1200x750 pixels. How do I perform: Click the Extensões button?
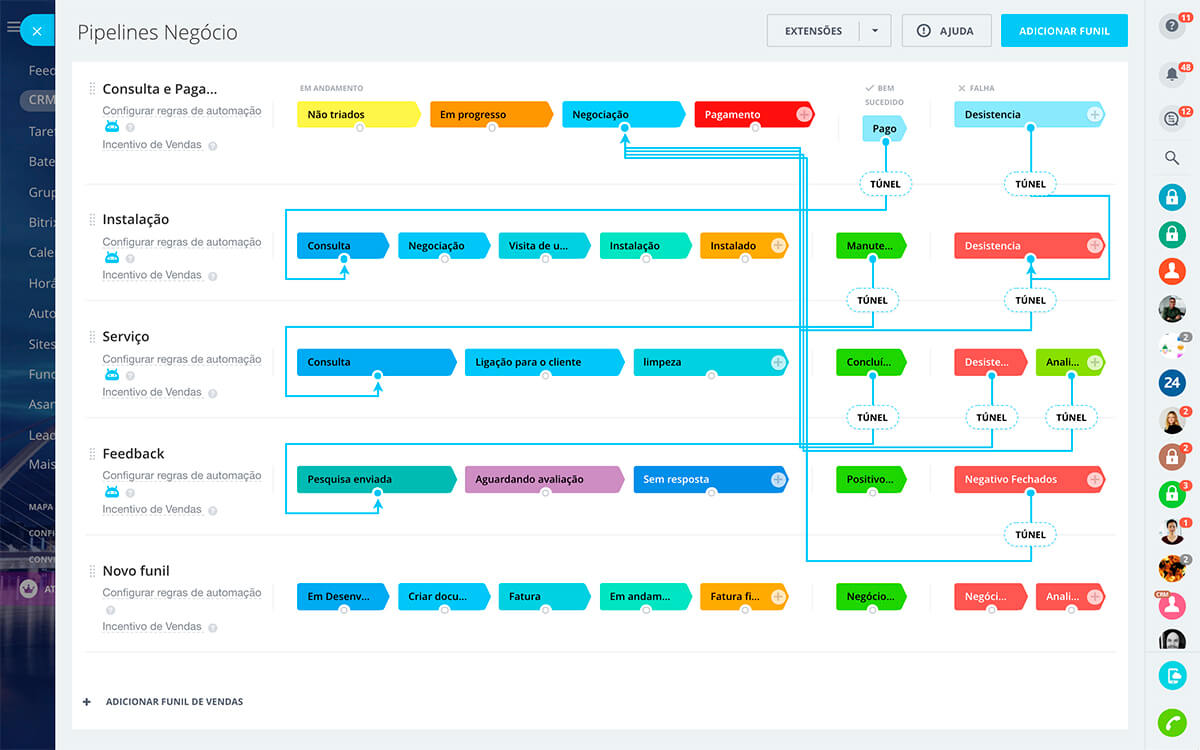point(813,31)
